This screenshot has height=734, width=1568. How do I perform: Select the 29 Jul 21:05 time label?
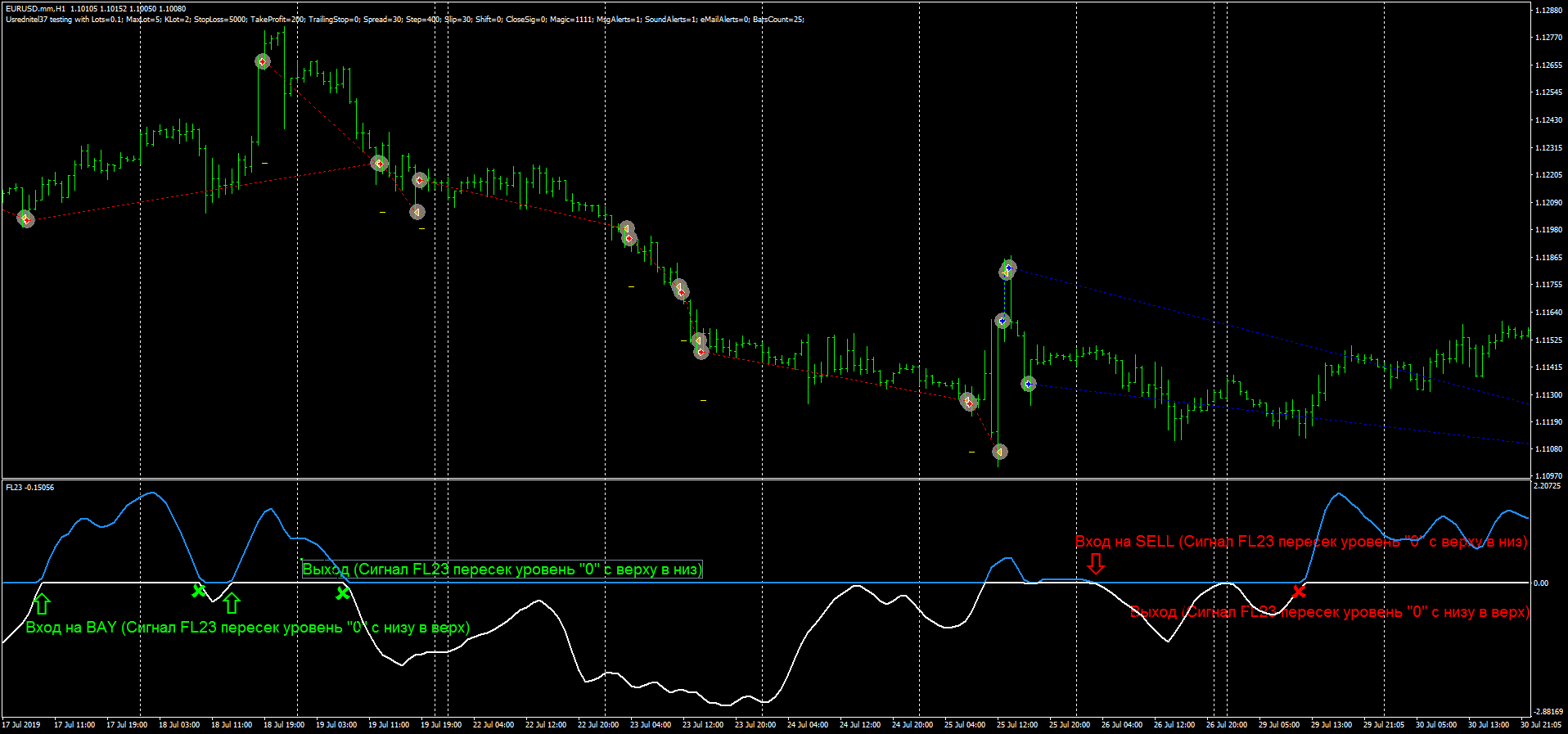[1384, 725]
